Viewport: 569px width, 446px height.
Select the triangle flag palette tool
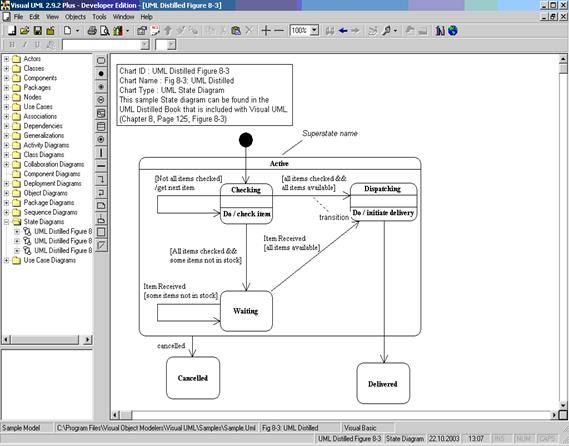point(101,245)
